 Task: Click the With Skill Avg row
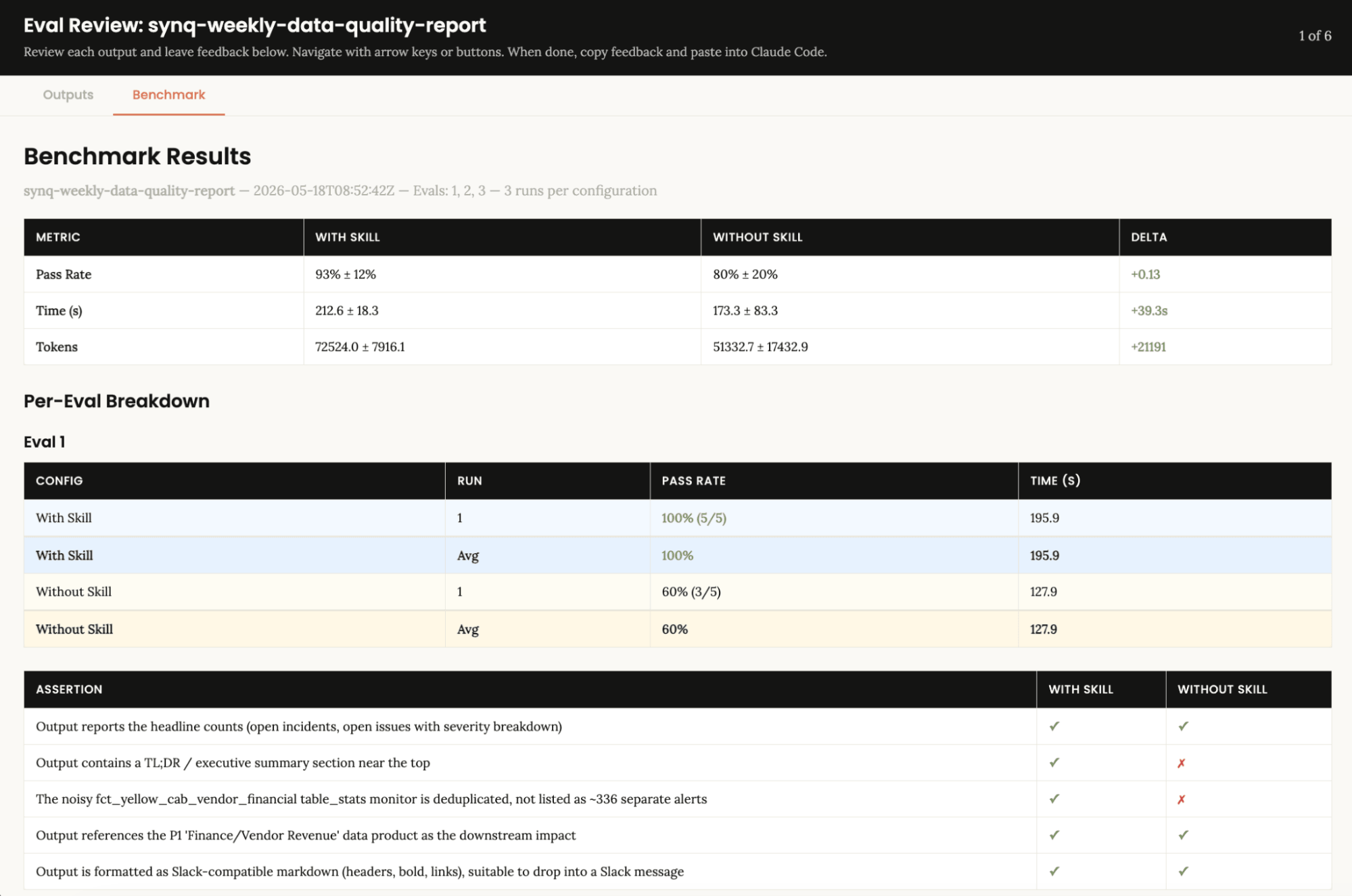point(678,555)
